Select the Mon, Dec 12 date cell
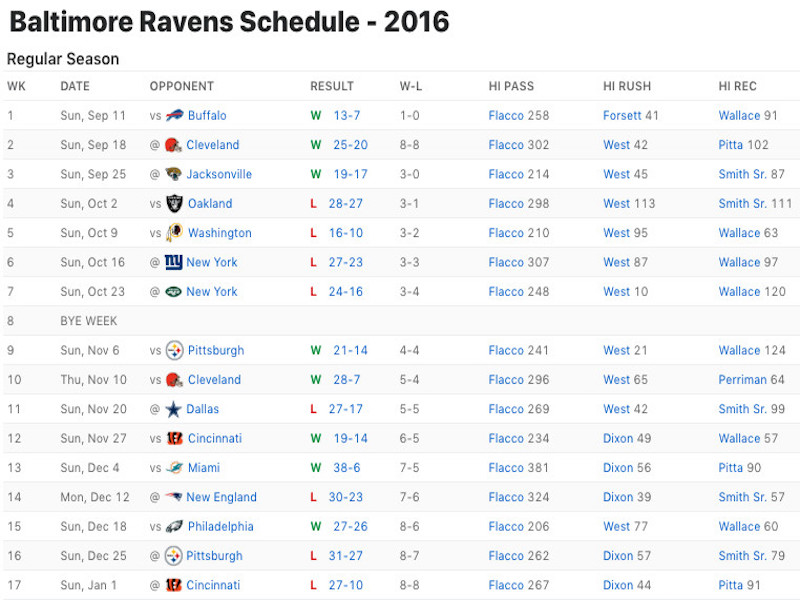800x600 pixels. [95, 497]
